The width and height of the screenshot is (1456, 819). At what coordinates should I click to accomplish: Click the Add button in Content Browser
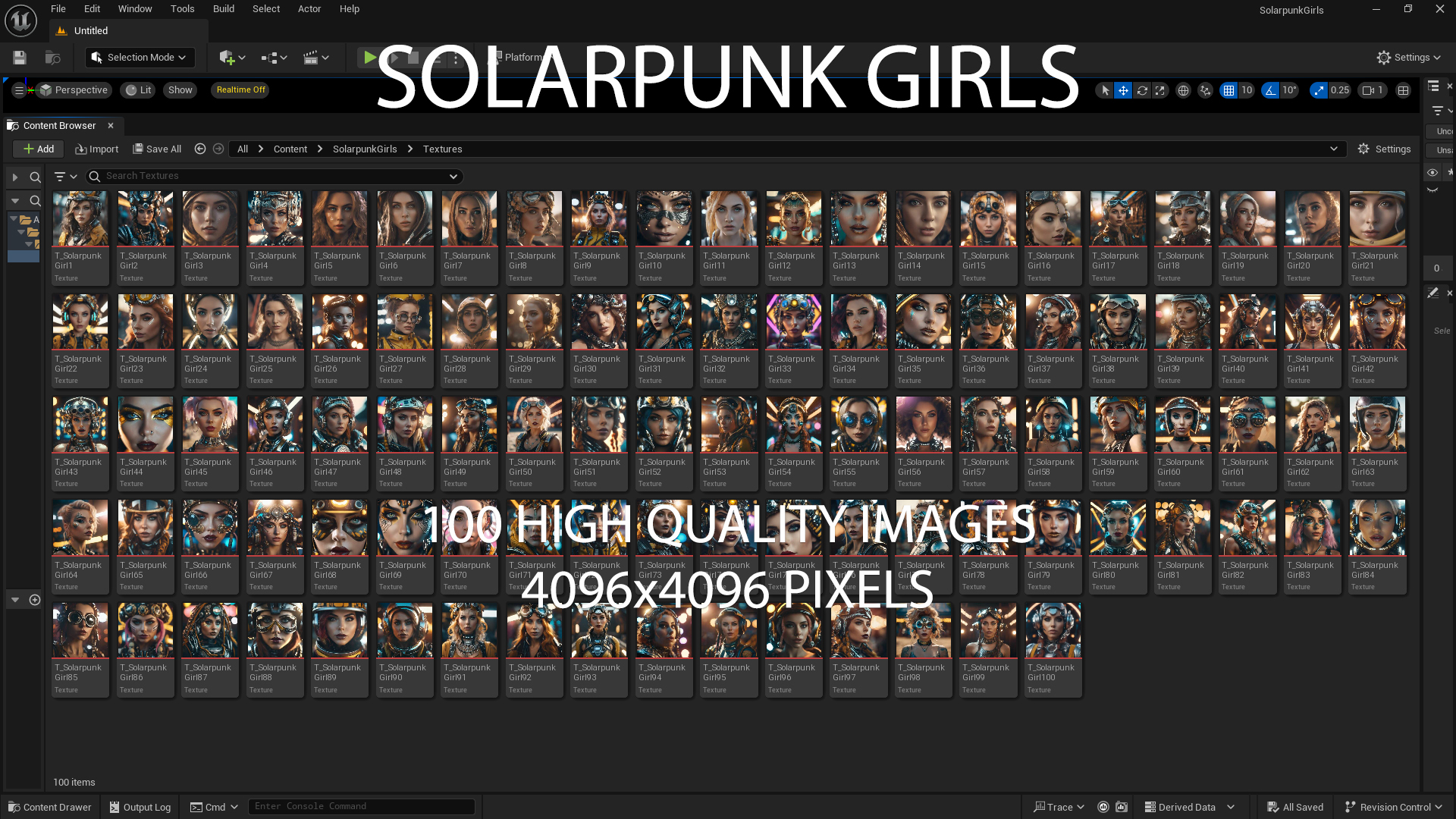[x=39, y=149]
